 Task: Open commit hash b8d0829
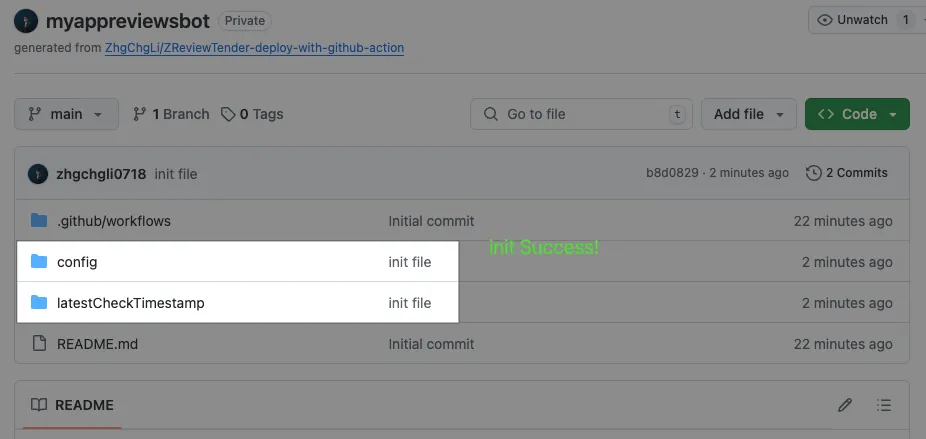[672, 173]
